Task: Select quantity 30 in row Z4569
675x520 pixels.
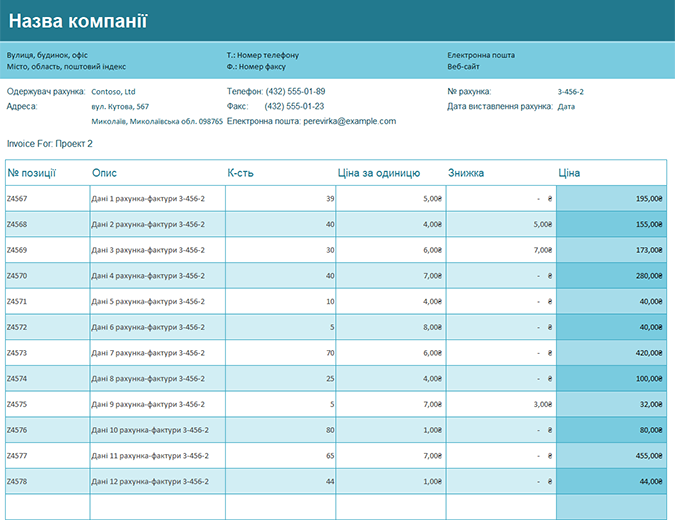Action: tap(280, 250)
